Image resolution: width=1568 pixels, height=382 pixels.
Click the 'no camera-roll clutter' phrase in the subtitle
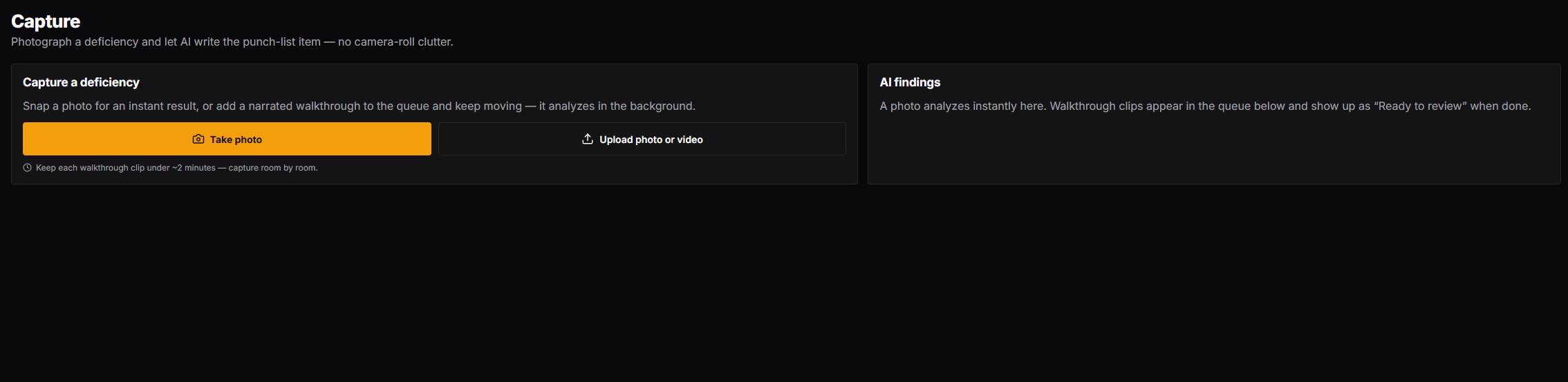[394, 42]
